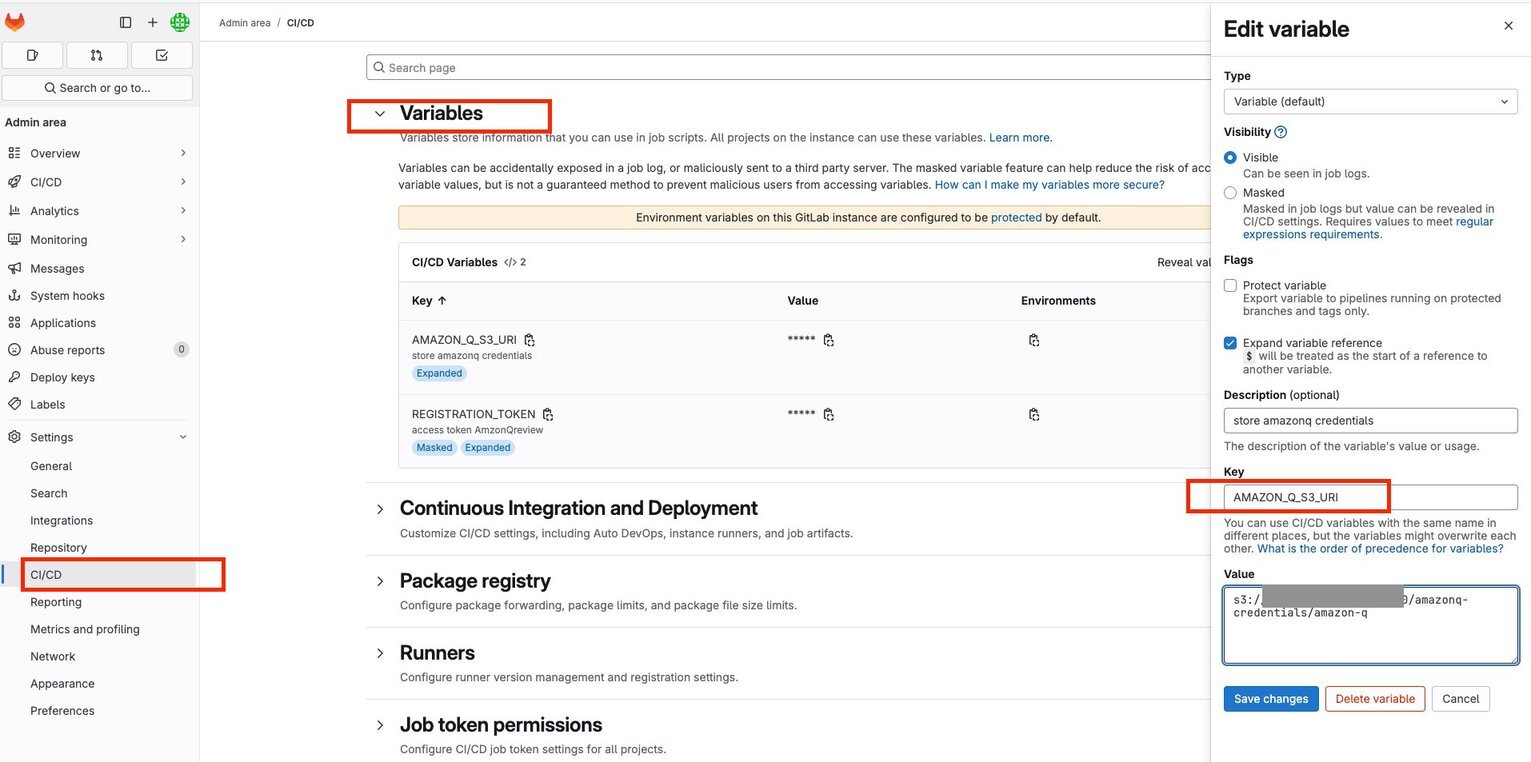Click the Abuse reports icon
1531x762 pixels.
click(14, 350)
